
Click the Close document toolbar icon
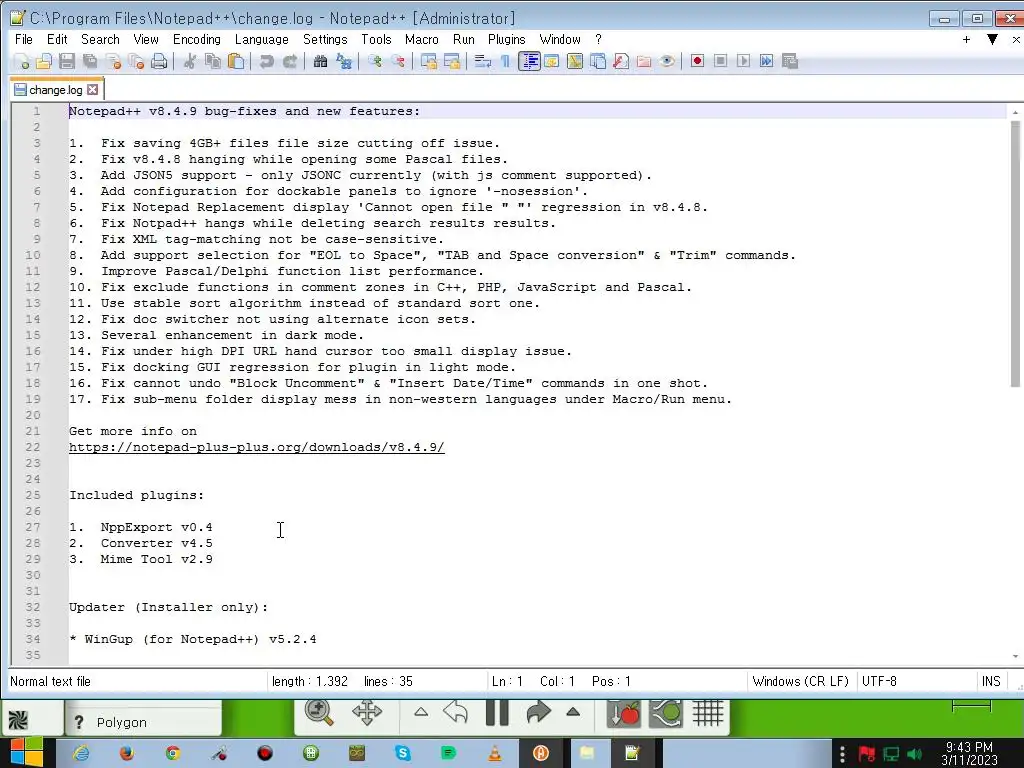click(113, 61)
